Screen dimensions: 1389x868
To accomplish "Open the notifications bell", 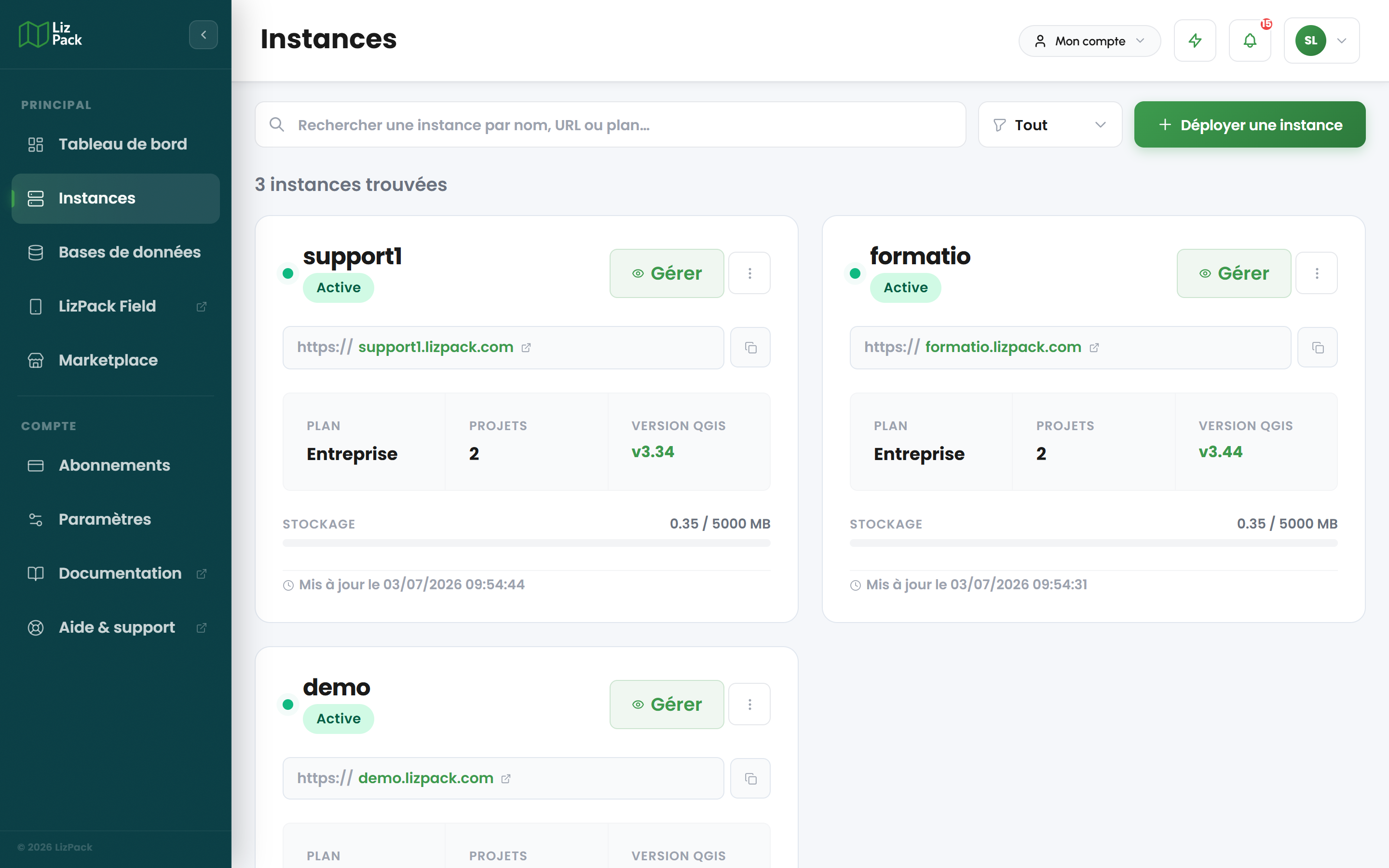I will [x=1250, y=41].
